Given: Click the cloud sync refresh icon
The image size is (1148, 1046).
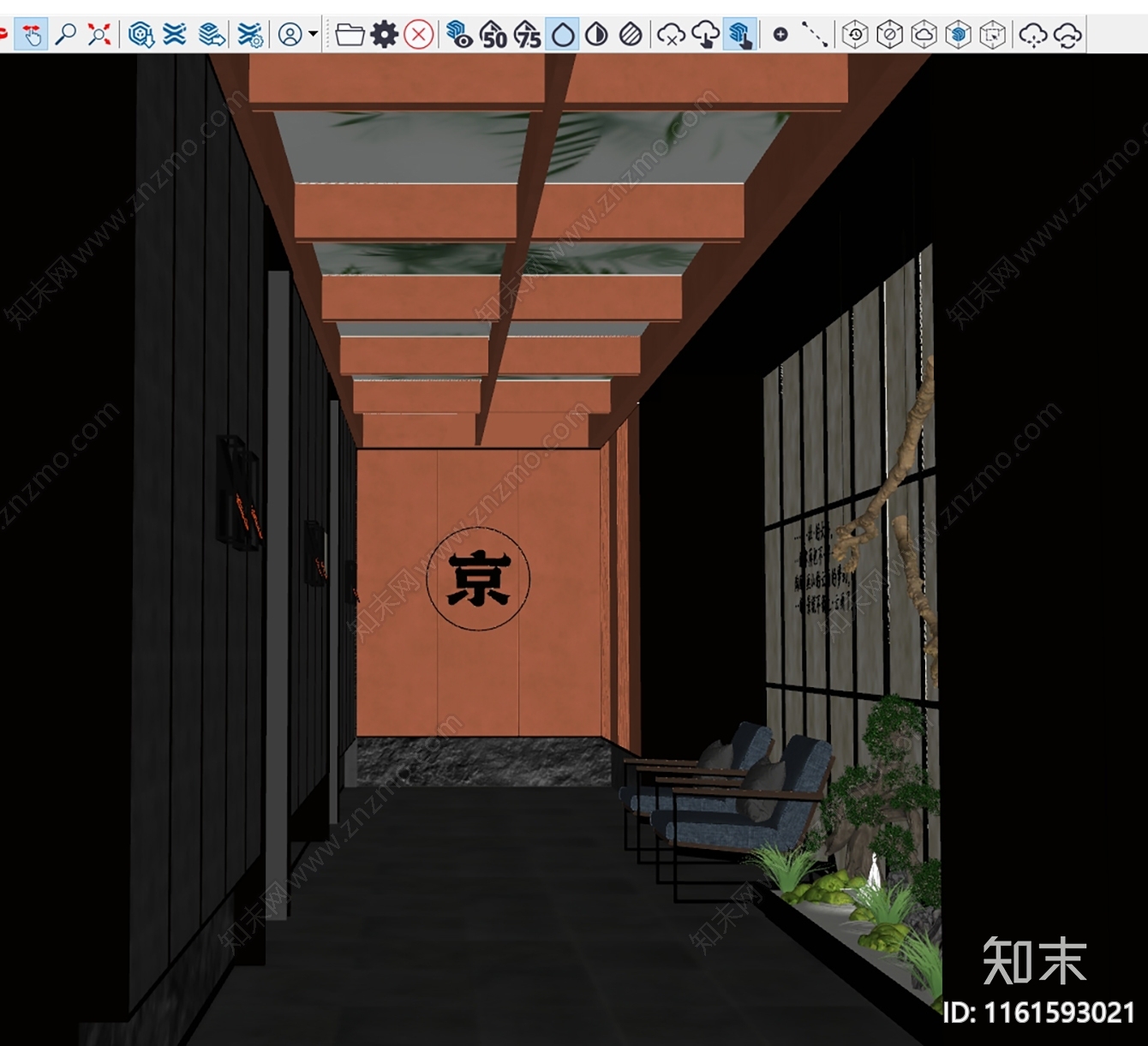Looking at the screenshot, I should click(1067, 34).
